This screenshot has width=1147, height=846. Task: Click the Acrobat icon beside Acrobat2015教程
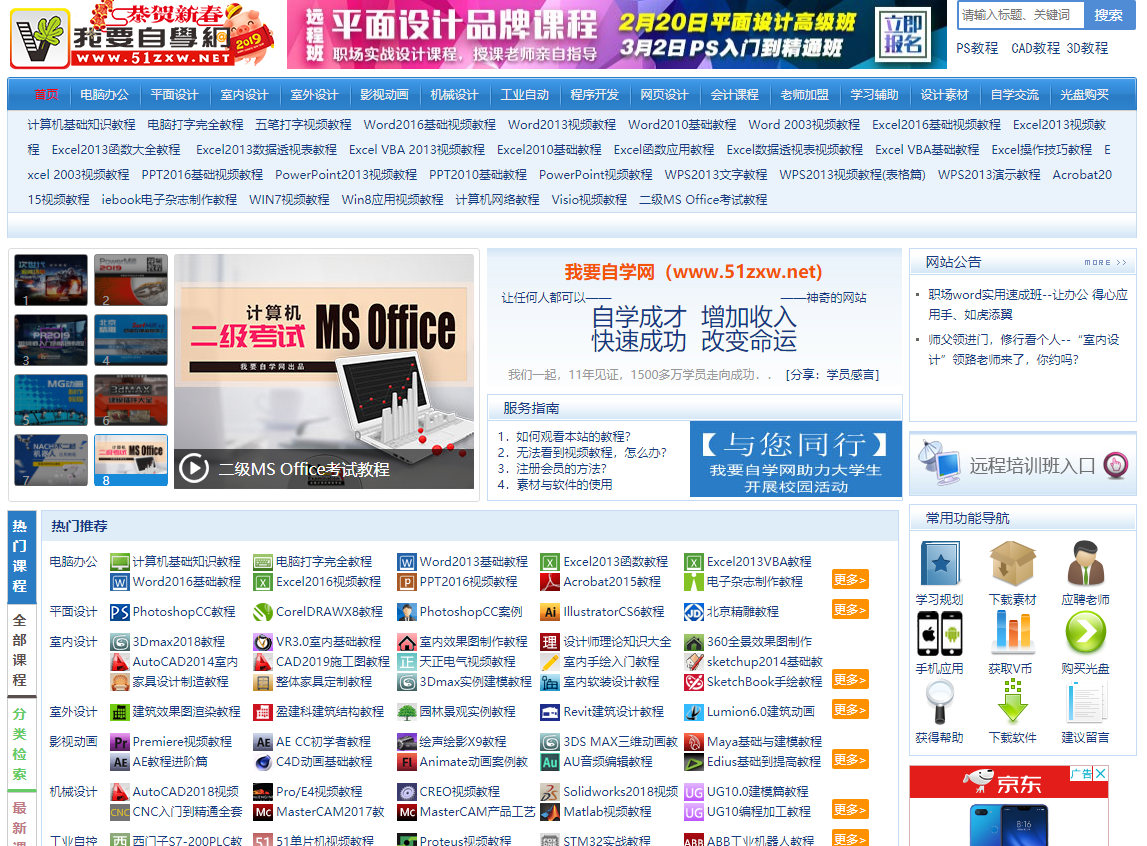click(550, 582)
